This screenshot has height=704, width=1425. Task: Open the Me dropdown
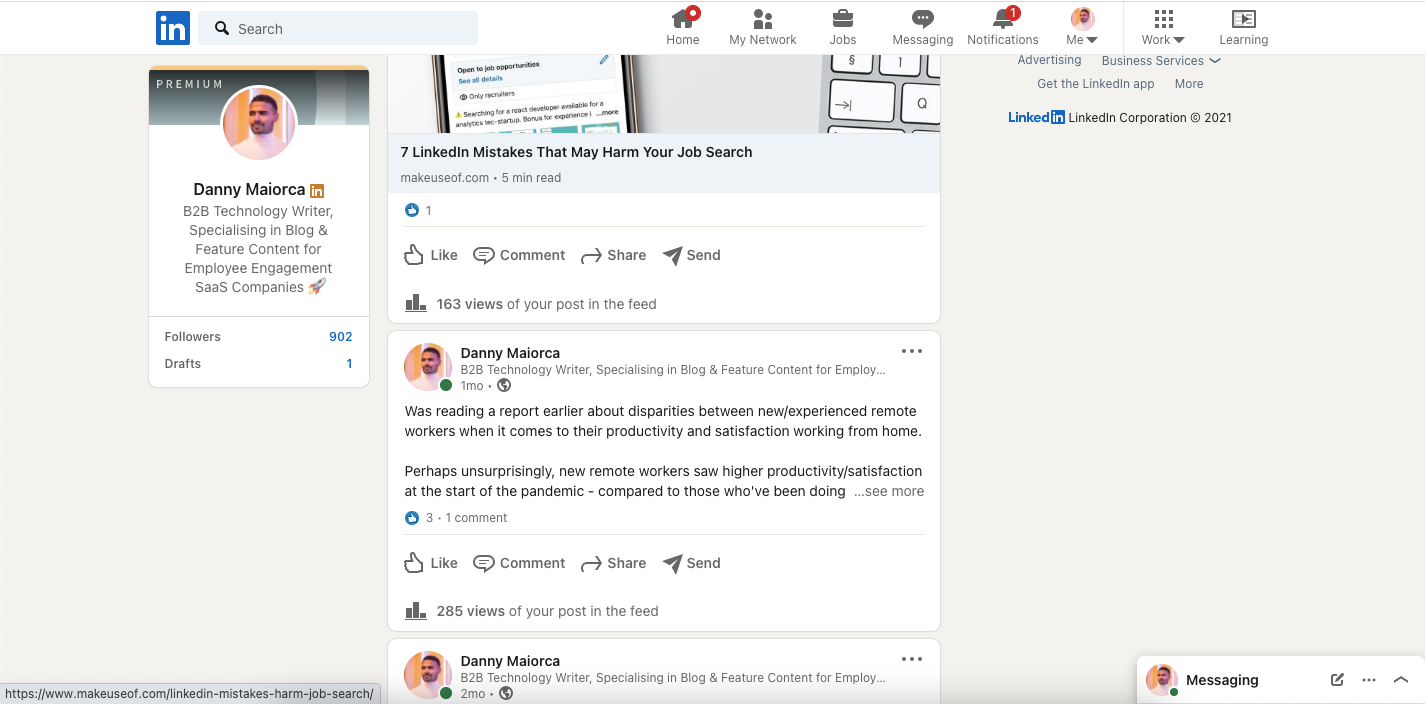1081,25
